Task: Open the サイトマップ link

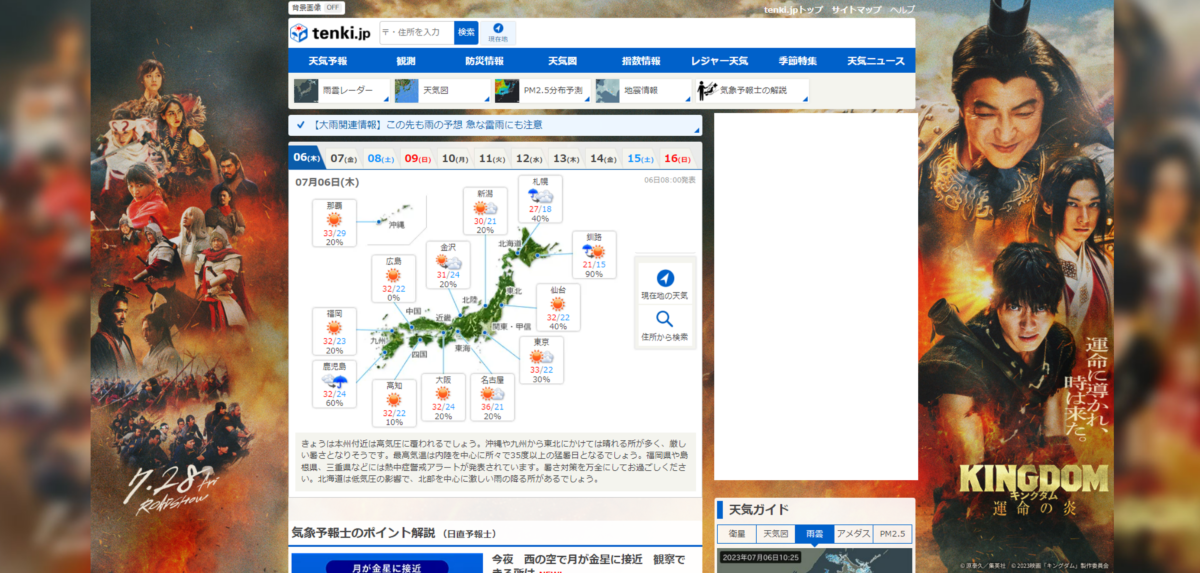Action: pyautogui.click(x=857, y=9)
